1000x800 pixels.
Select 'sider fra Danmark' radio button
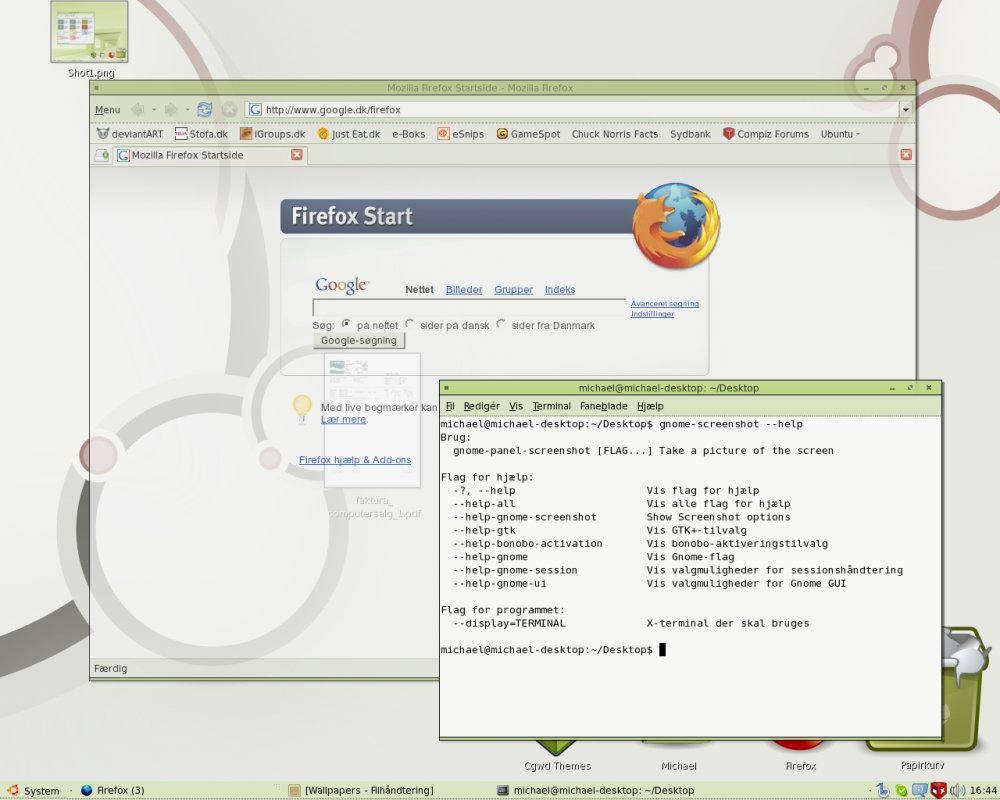(x=501, y=324)
